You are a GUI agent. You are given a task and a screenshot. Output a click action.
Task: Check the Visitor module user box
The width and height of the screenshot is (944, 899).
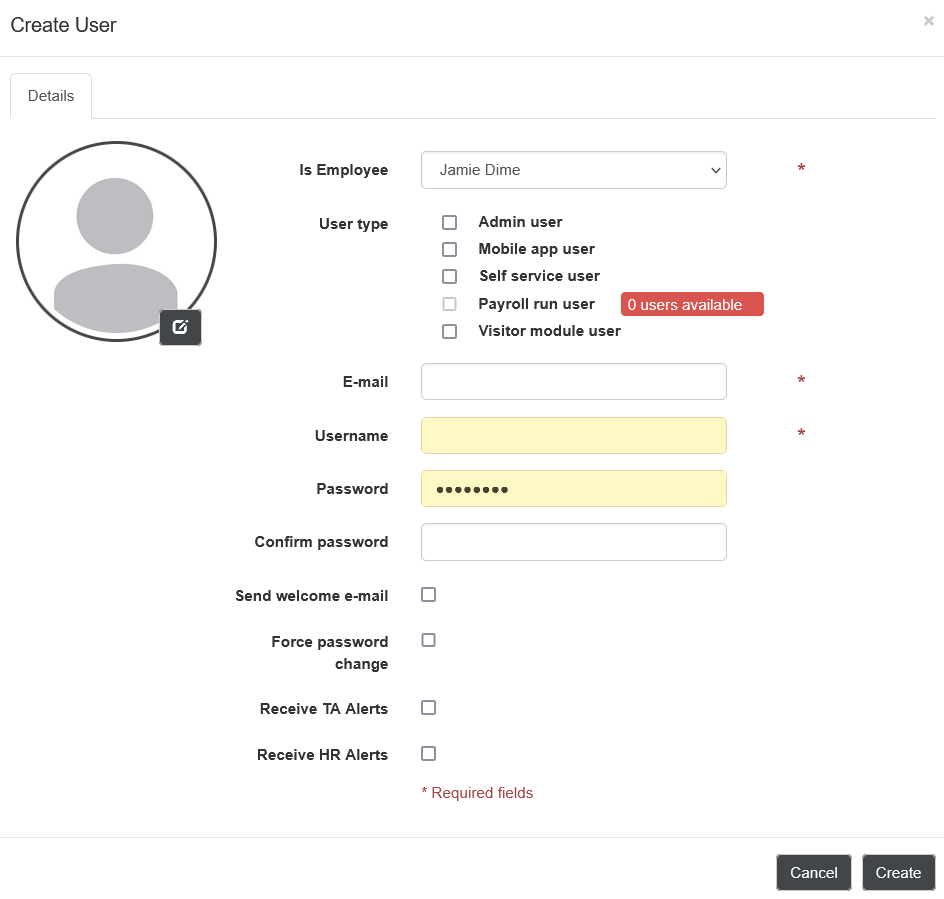[x=449, y=331]
